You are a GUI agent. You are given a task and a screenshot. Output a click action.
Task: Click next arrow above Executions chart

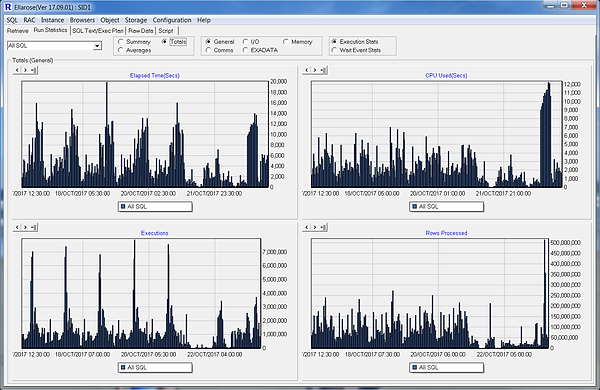[x=25, y=227]
